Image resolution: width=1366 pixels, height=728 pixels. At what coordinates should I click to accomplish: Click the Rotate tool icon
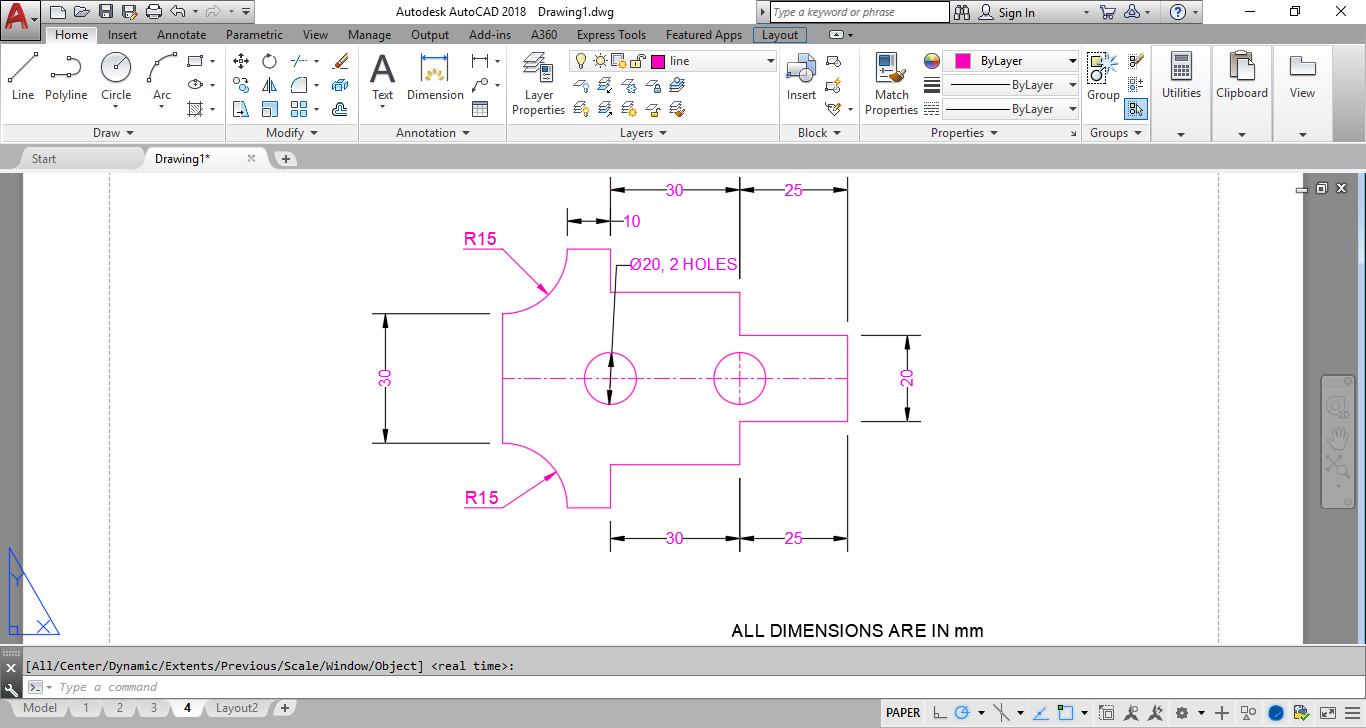269,61
